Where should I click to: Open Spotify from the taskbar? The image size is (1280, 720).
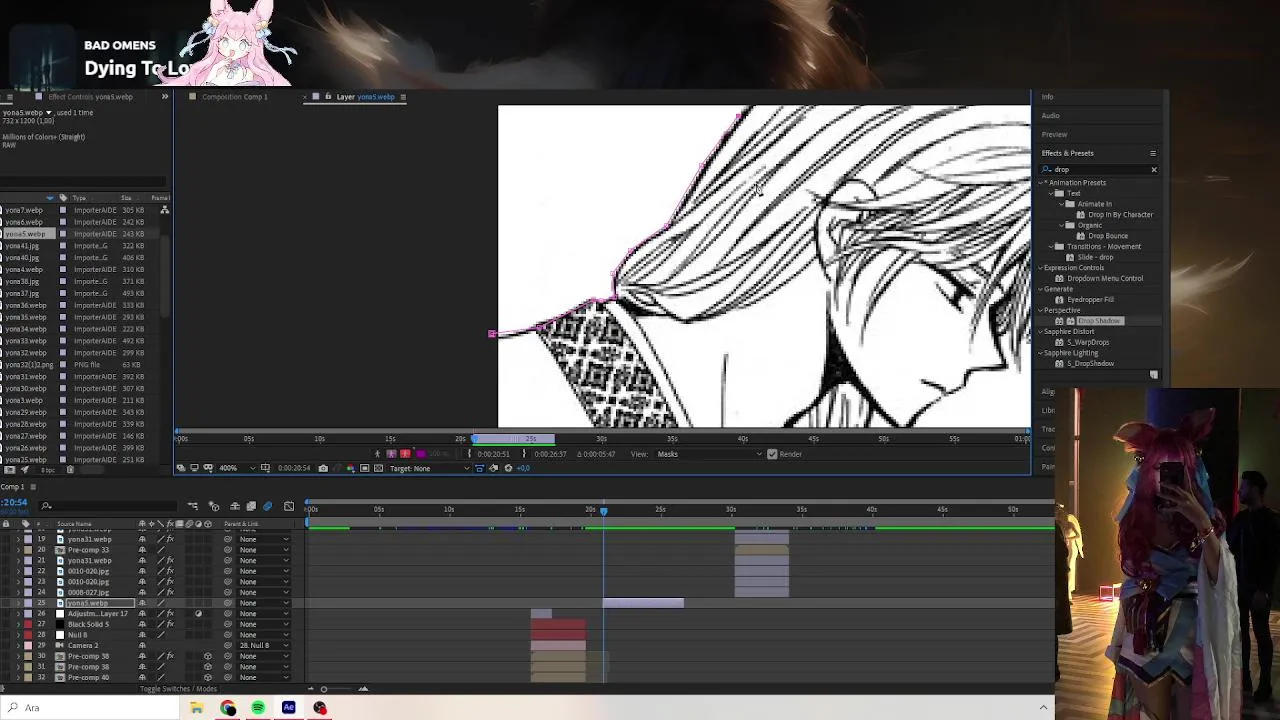tap(258, 708)
